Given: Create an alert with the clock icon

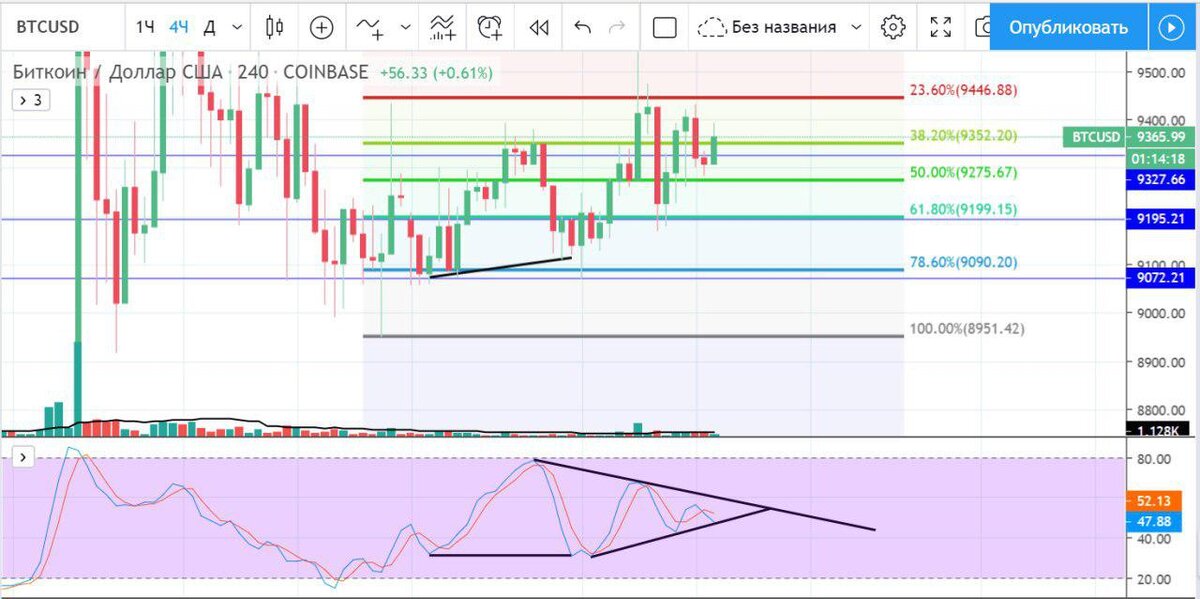Looking at the screenshot, I should [489, 27].
